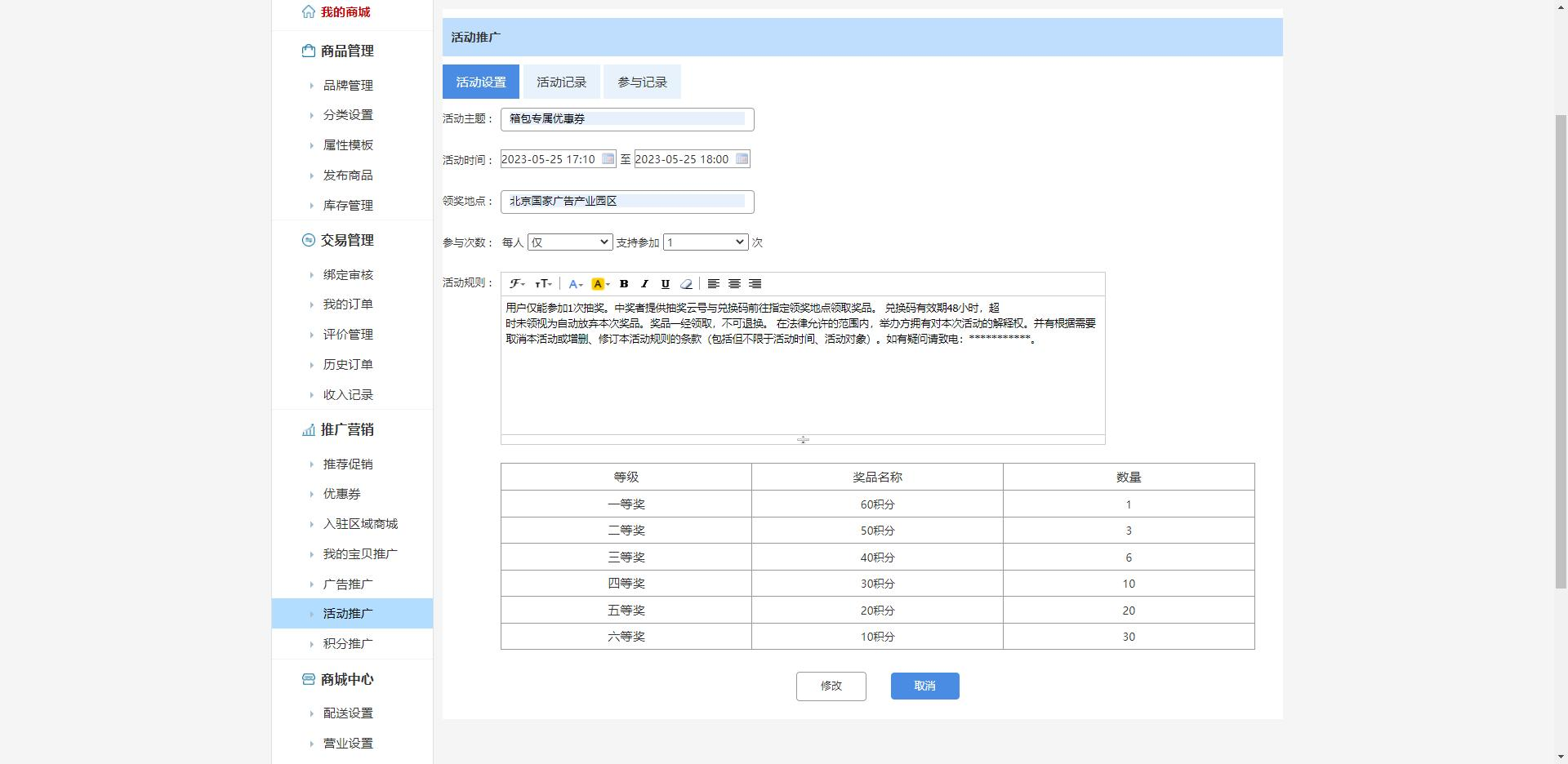1568x764 pixels.
Task: Open 历史订单 in the sidebar
Action: [348, 365]
